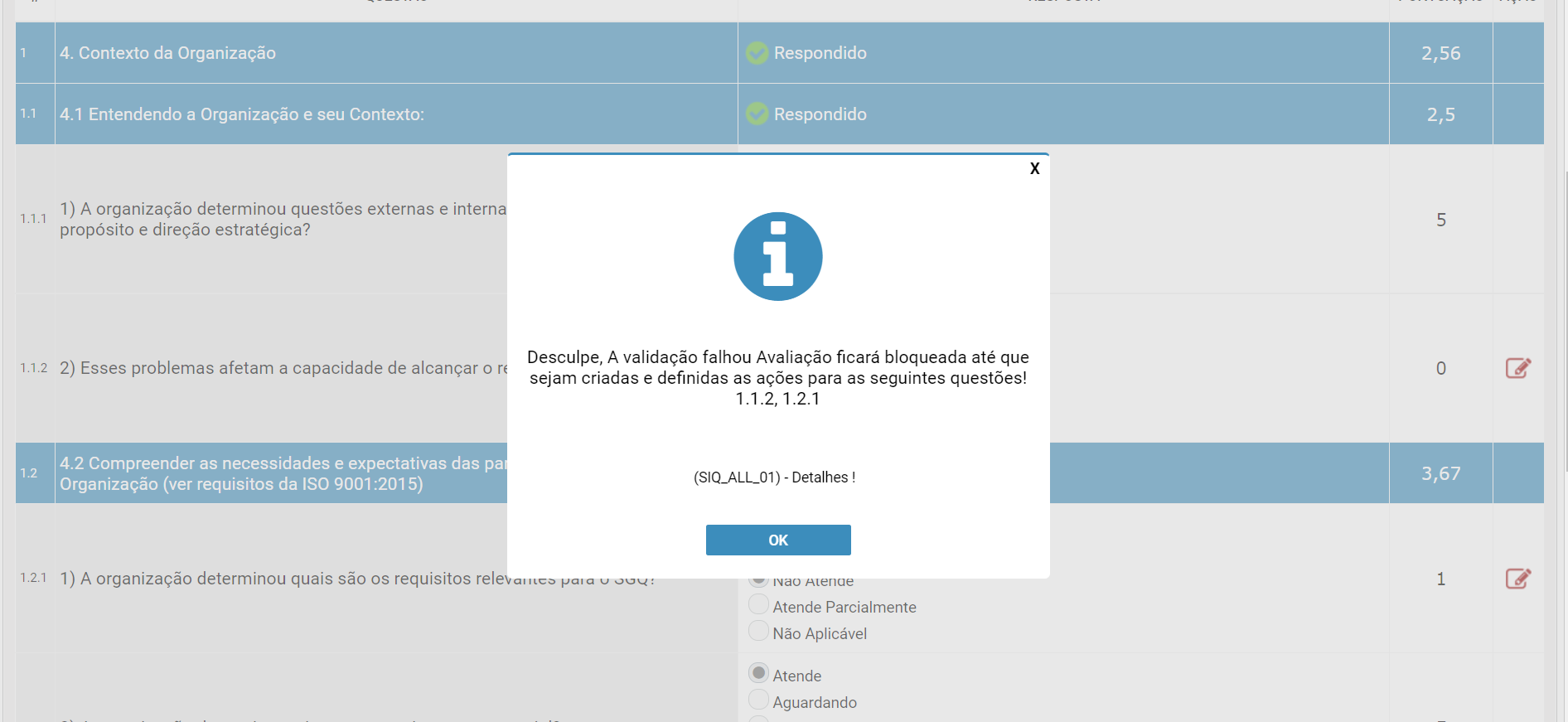Screen dimensions: 1568x722
Task: Click score value '2,5'
Action: (1440, 114)
